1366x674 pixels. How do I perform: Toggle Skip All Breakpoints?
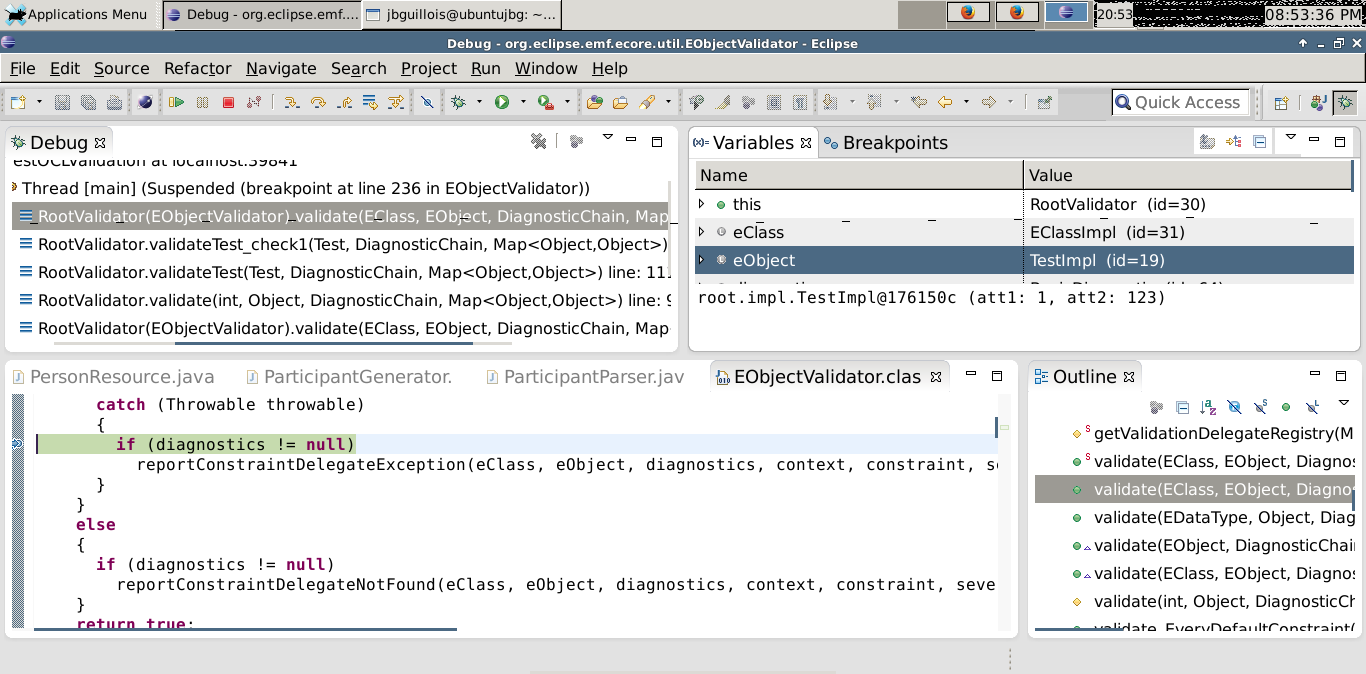[427, 102]
